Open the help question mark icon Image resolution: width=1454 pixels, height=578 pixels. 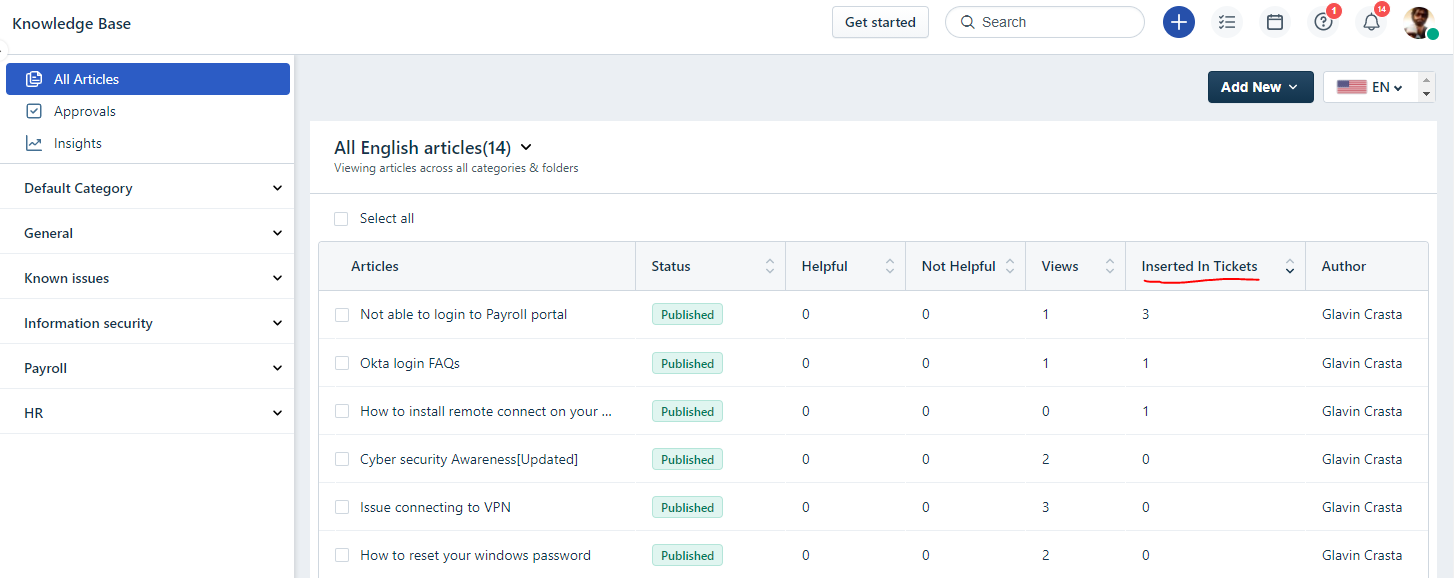(x=1323, y=22)
